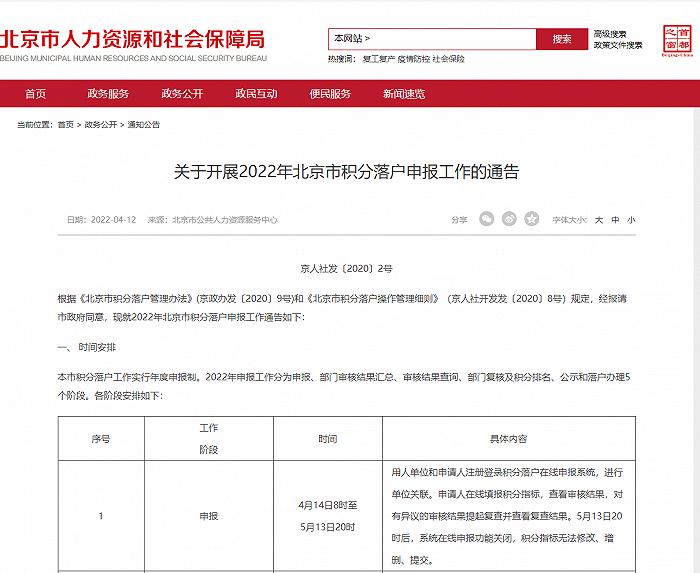Click the bureau's 北京市人力资源和社会保障局 logo
Viewport: 700px width, 573px height.
coord(134,43)
